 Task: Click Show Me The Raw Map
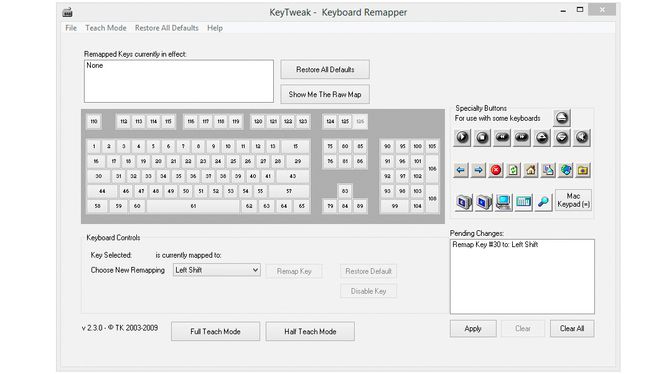(x=325, y=94)
